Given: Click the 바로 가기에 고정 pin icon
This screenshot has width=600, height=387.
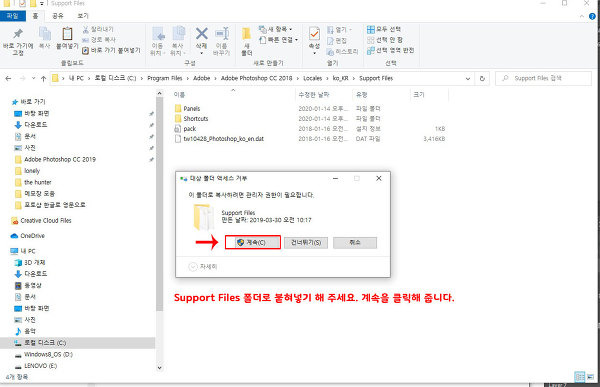Looking at the screenshot, I should pyautogui.click(x=18, y=33).
